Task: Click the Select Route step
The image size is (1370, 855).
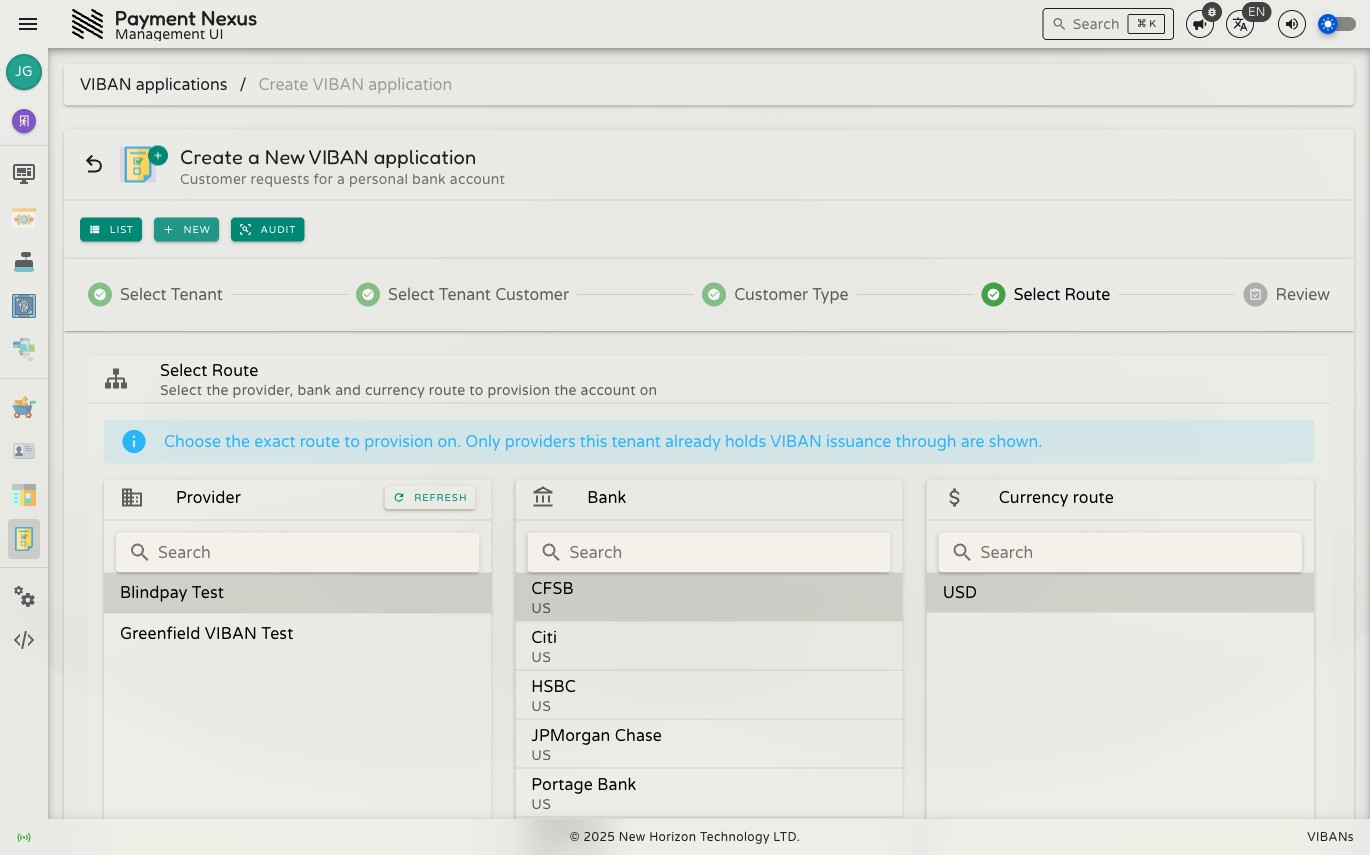Action: point(1046,294)
